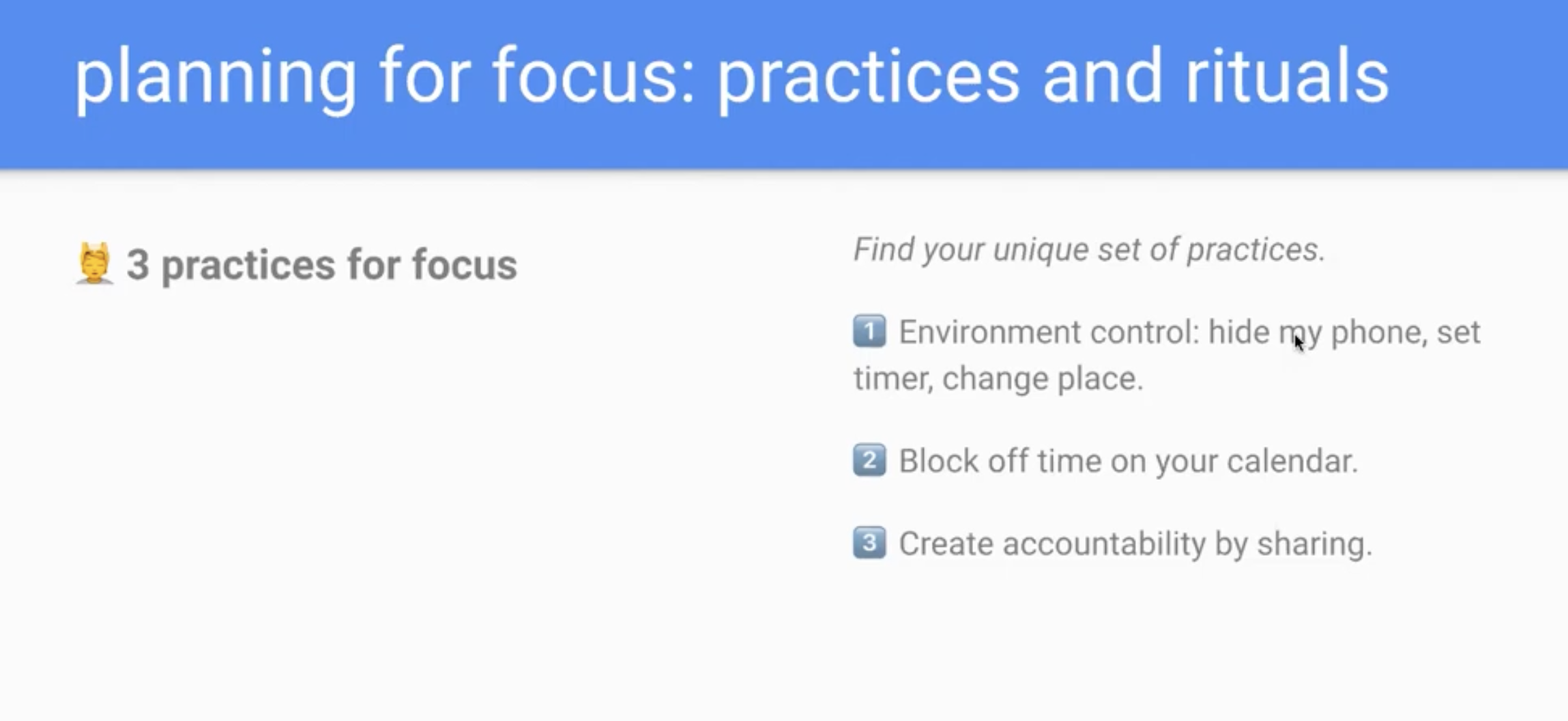Image resolution: width=1568 pixels, height=721 pixels.
Task: Click the phrase "phone, set" in item one
Action: 1406,333
